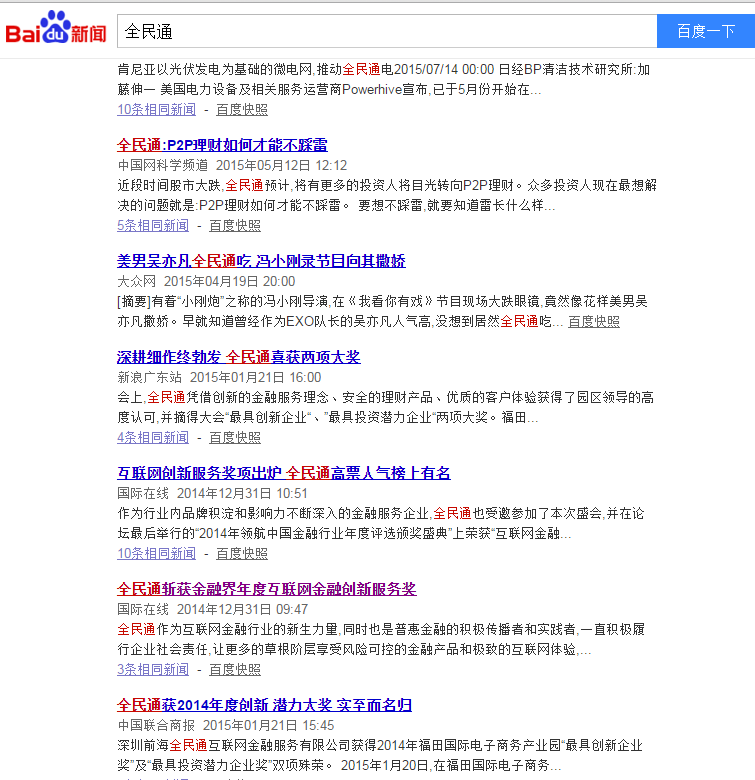View 10条相同新闻 under the 肯尼亚 result

pyautogui.click(x=157, y=109)
